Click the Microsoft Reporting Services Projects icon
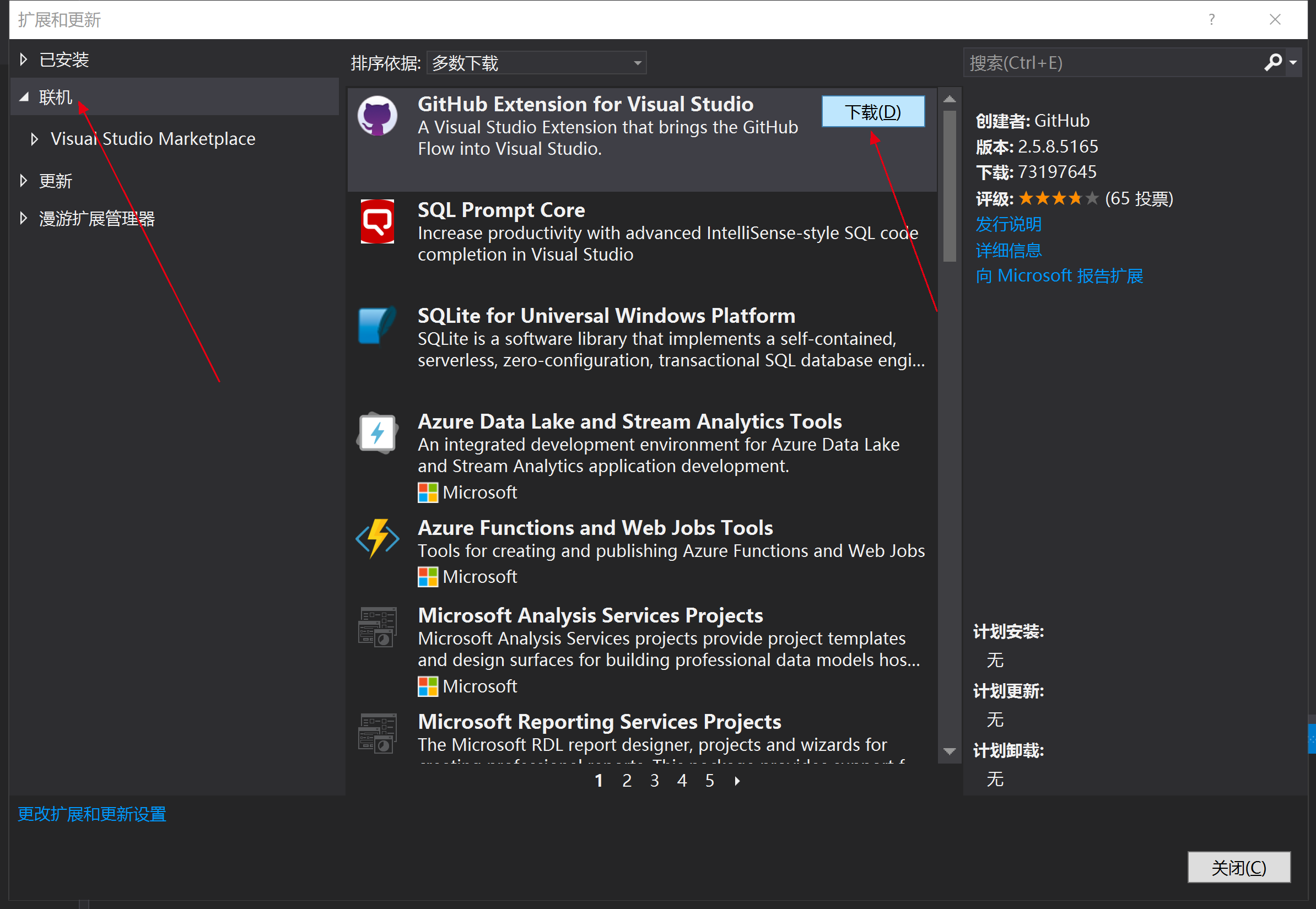 377,733
